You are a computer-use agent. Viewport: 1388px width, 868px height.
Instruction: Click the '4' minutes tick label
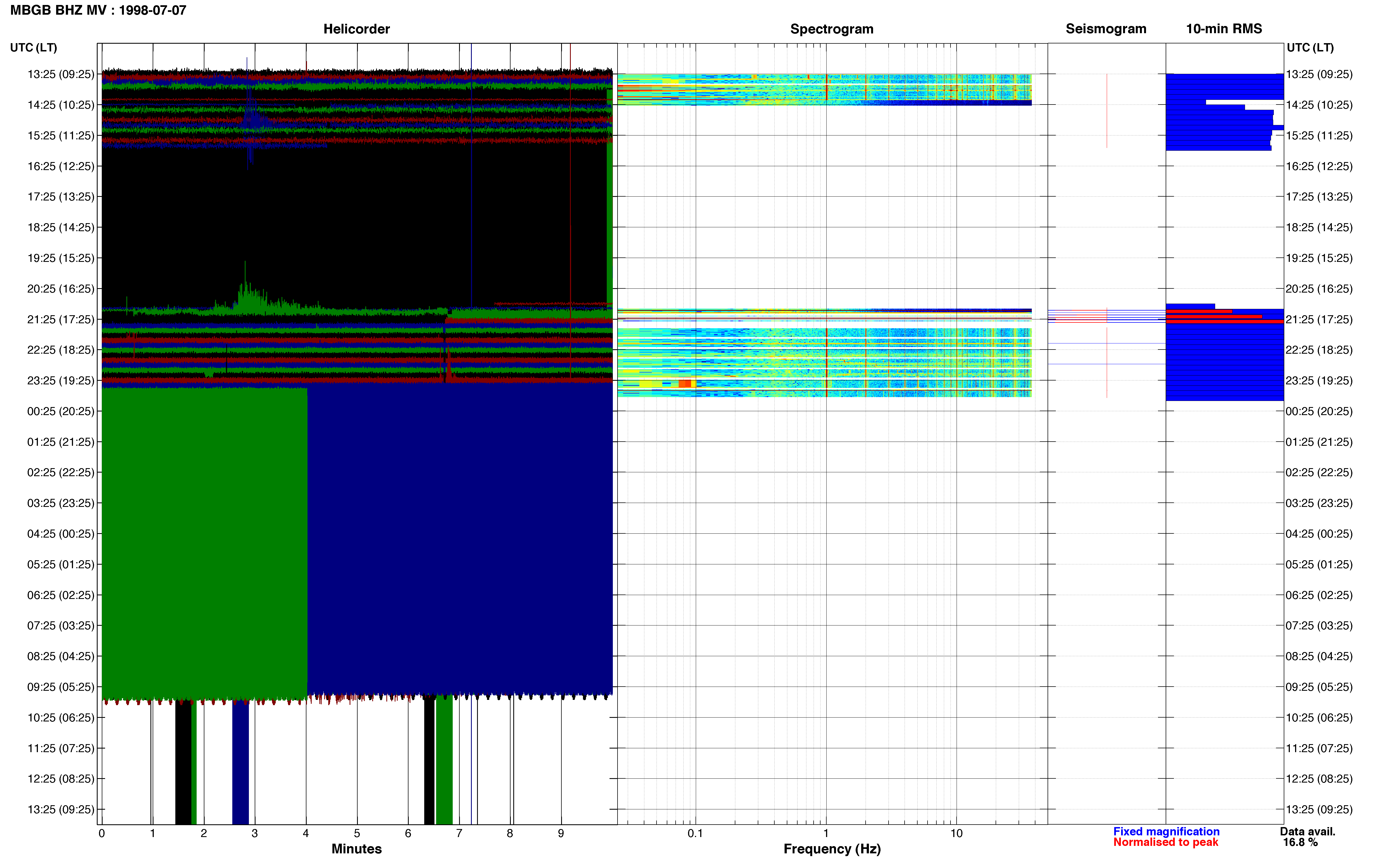point(306,833)
